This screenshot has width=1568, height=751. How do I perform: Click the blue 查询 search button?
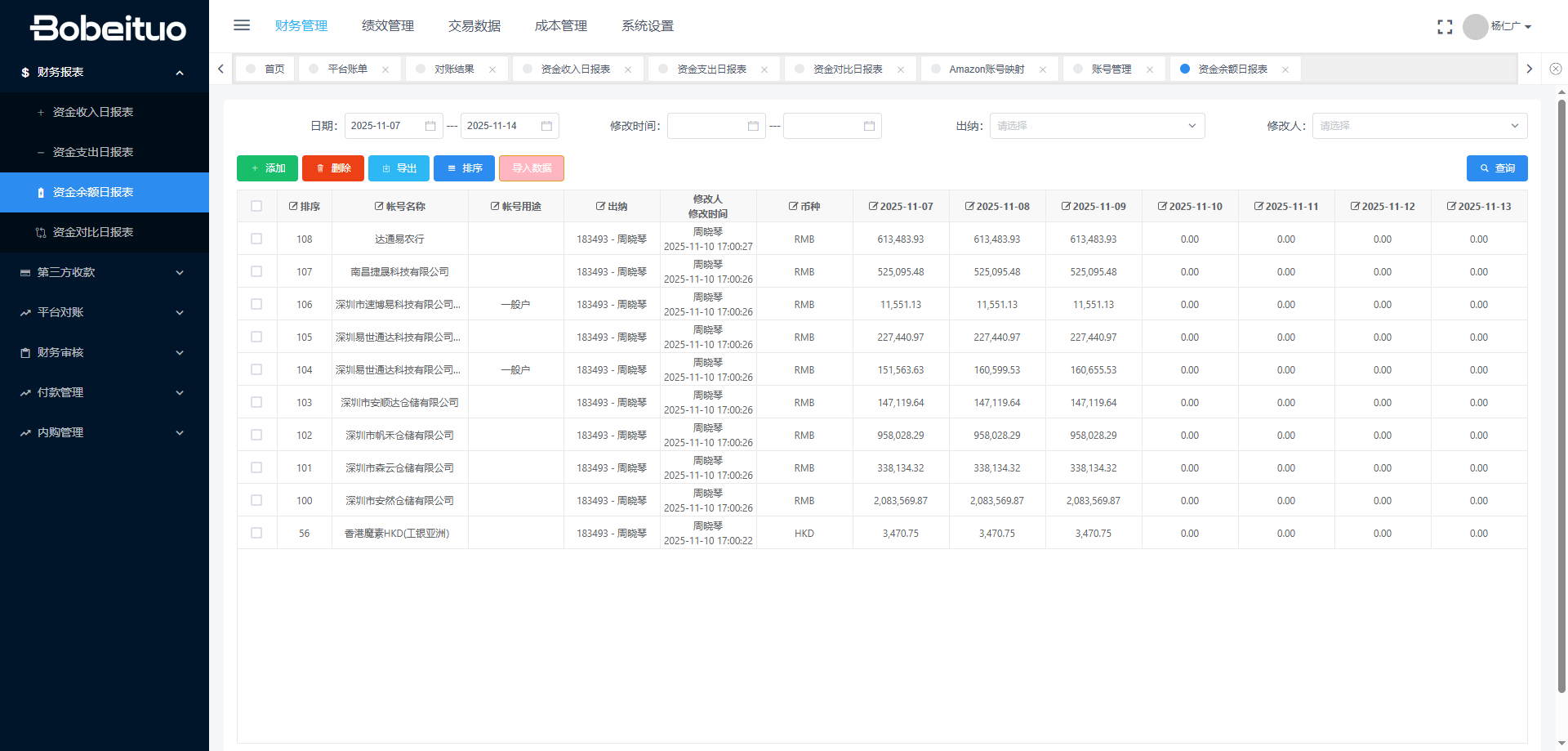pos(1496,168)
